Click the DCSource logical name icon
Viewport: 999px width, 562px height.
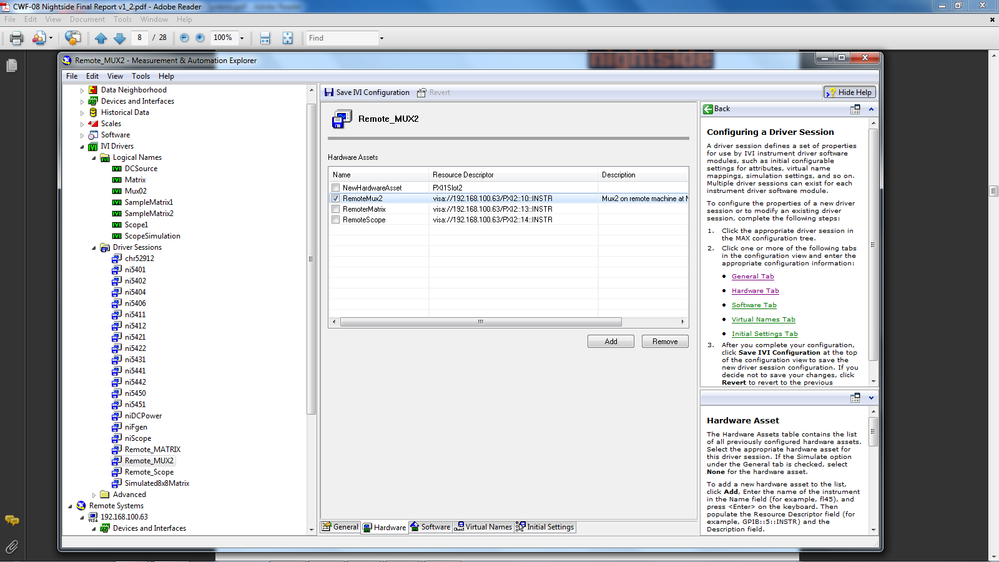coord(117,169)
